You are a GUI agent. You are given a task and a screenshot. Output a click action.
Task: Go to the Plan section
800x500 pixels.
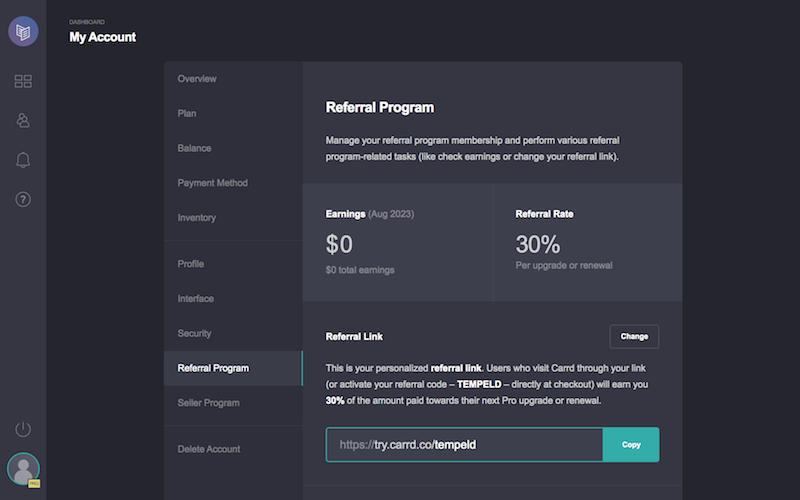coord(187,113)
